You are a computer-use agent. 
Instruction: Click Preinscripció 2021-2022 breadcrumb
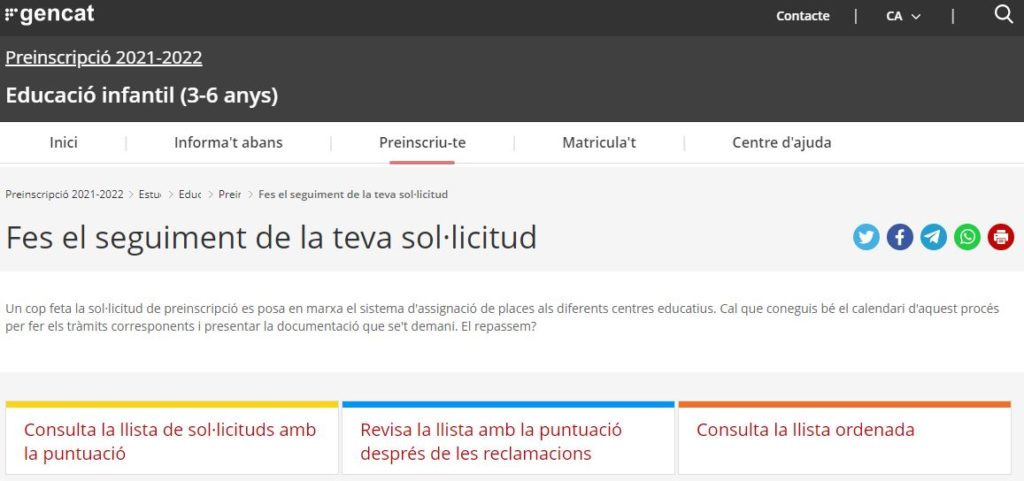[x=64, y=193]
